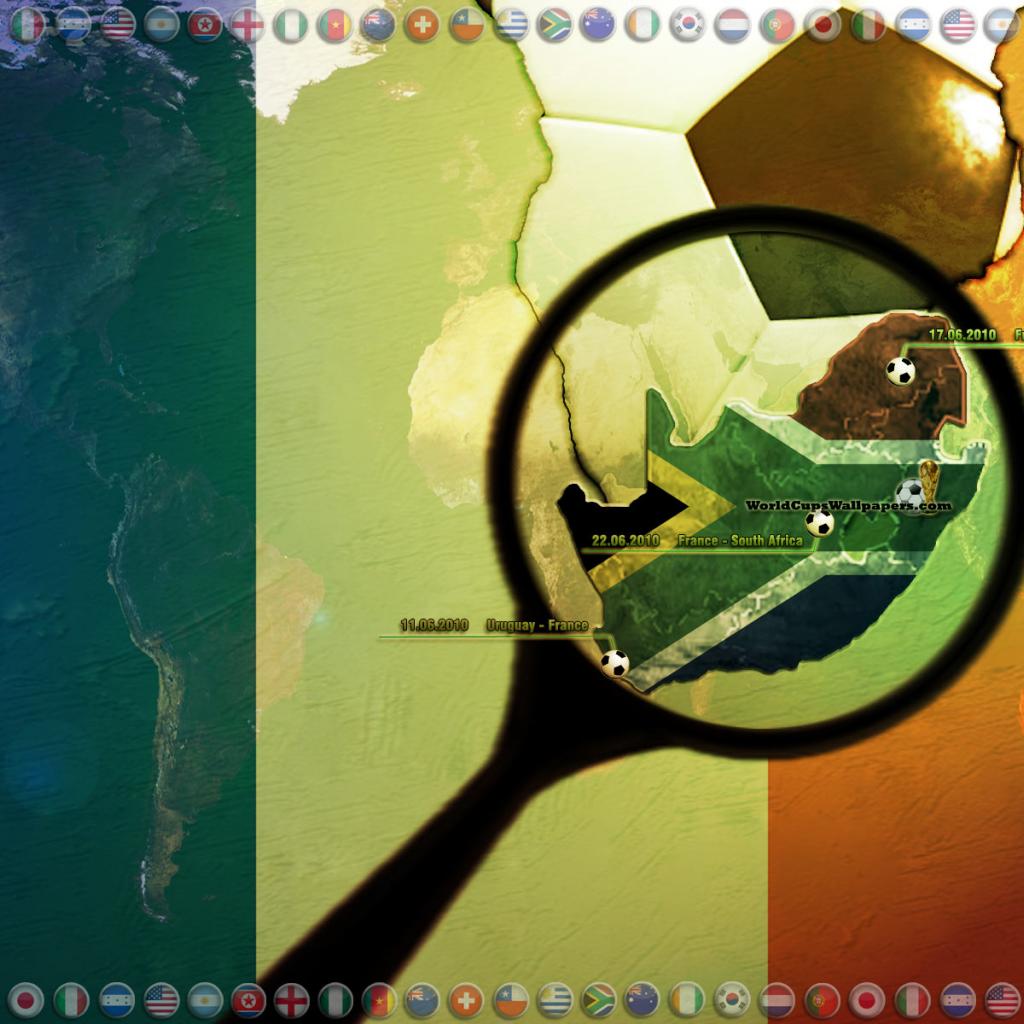Click the soccer ball below the 17.06.2010 label
The image size is (1024, 1024).
[x=900, y=371]
